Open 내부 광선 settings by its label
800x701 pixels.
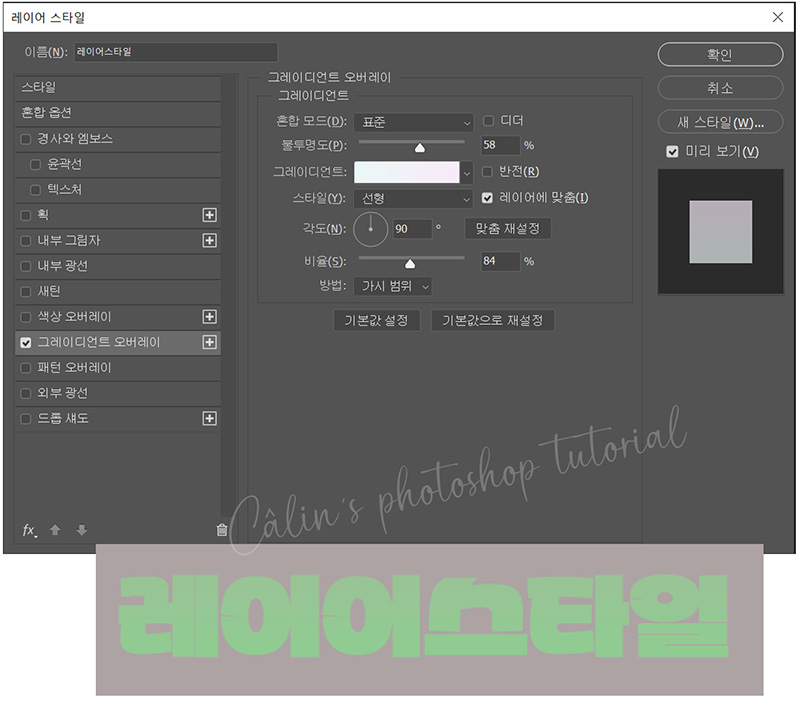63,266
